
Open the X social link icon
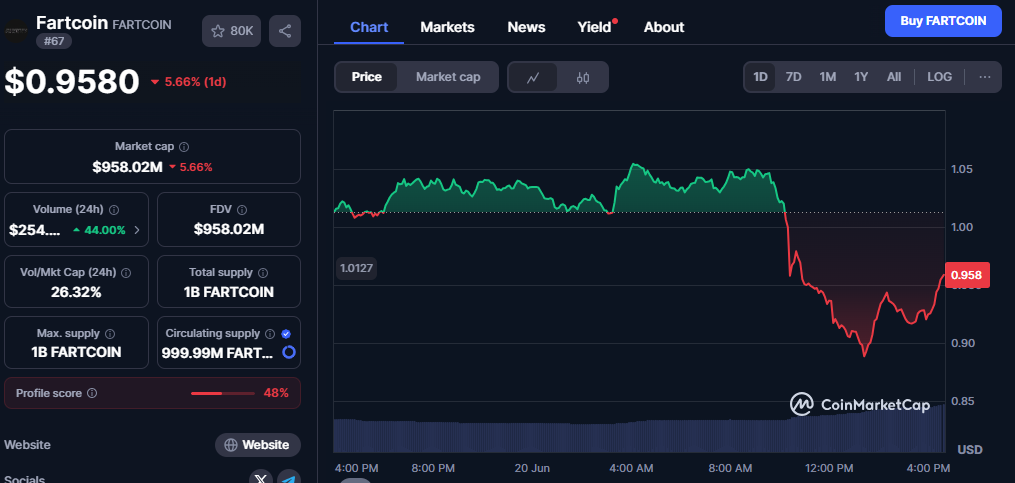(x=261, y=478)
